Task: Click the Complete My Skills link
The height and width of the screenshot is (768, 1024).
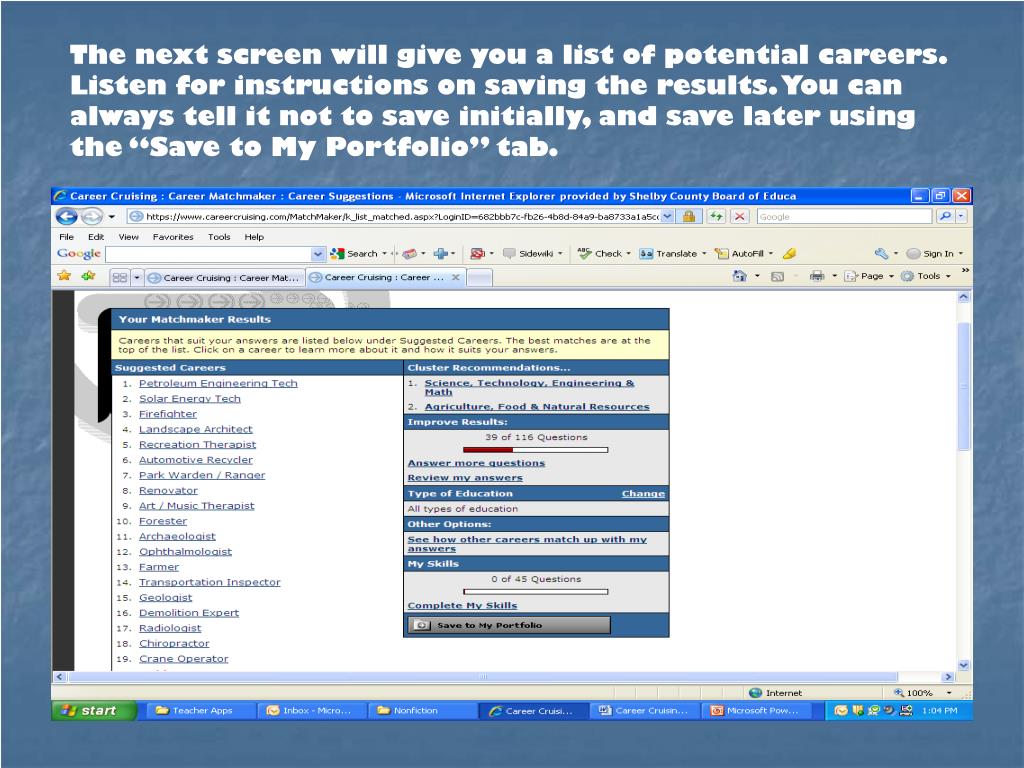Action: 462,605
